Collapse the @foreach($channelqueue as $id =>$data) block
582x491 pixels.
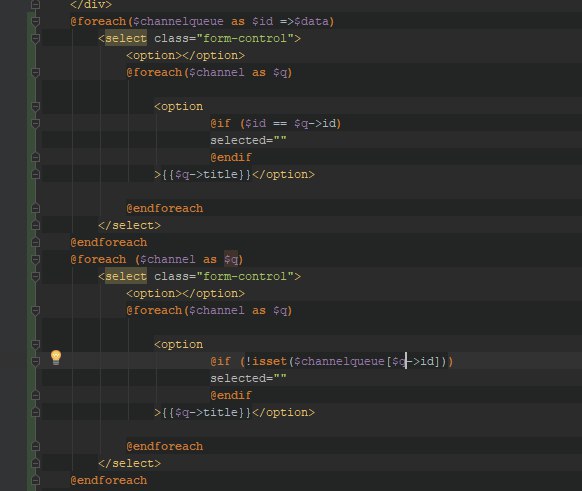pyautogui.click(x=36, y=22)
